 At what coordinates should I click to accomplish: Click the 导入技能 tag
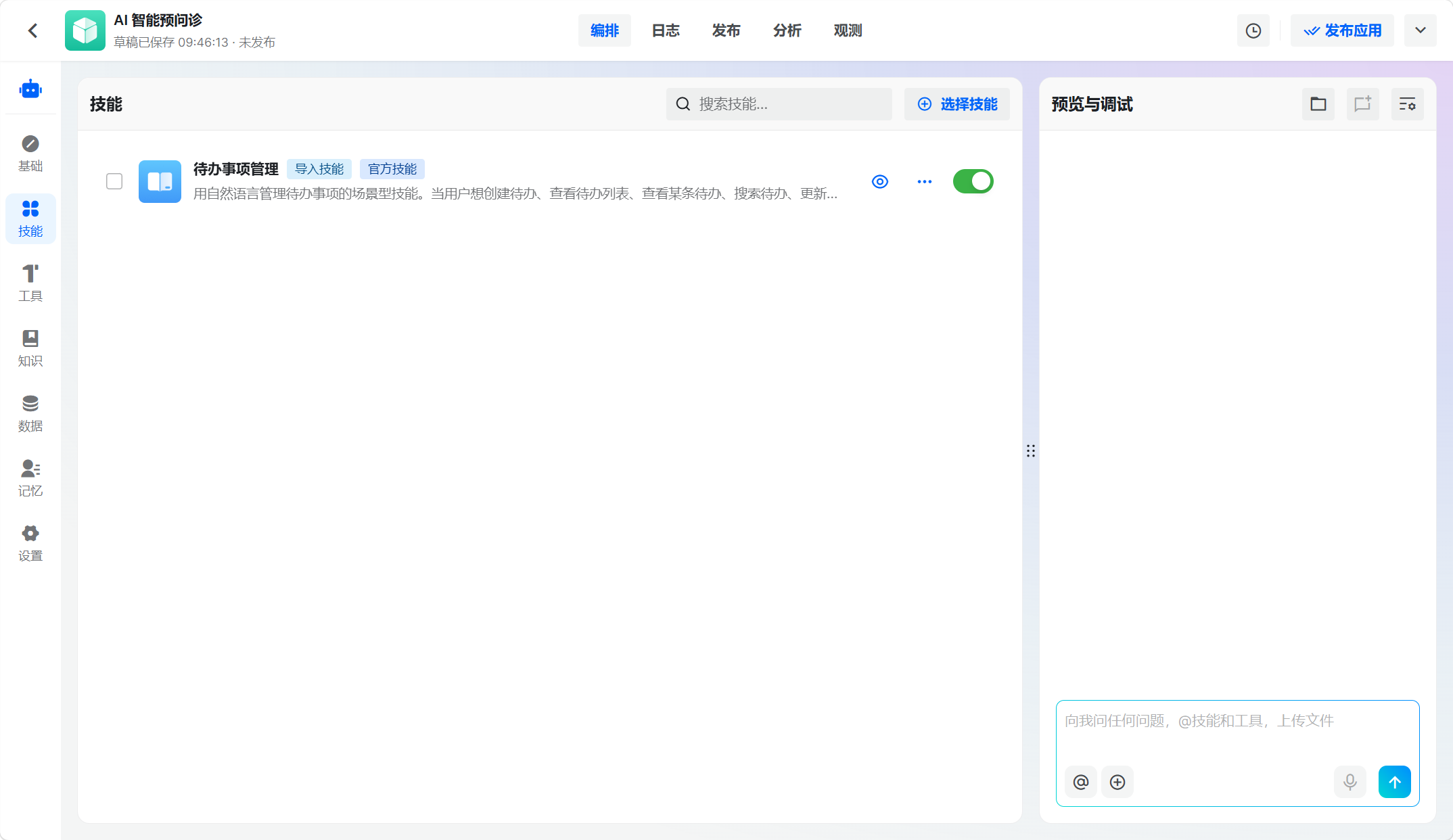319,169
